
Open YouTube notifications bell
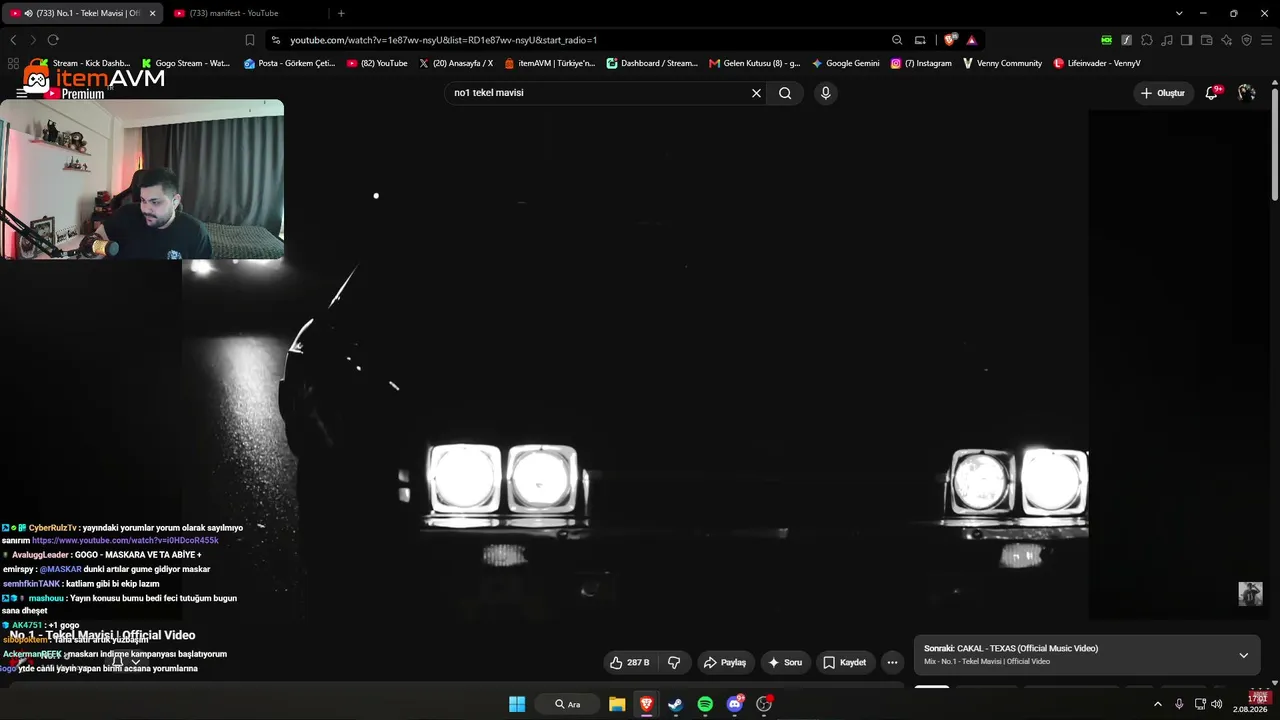(1212, 93)
